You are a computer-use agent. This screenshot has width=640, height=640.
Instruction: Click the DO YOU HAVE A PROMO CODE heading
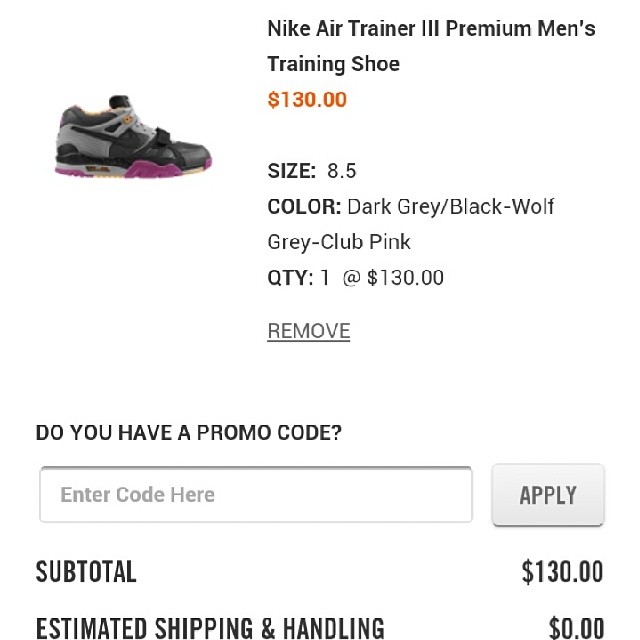pos(189,433)
